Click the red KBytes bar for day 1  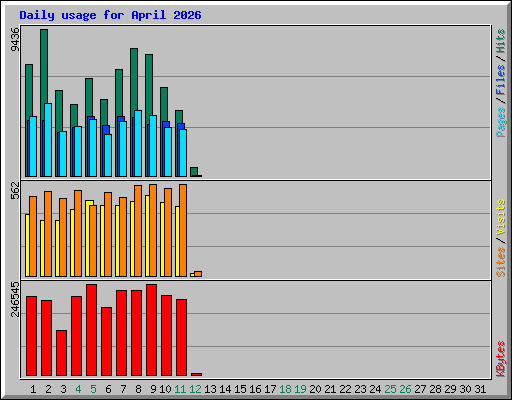coord(31,336)
